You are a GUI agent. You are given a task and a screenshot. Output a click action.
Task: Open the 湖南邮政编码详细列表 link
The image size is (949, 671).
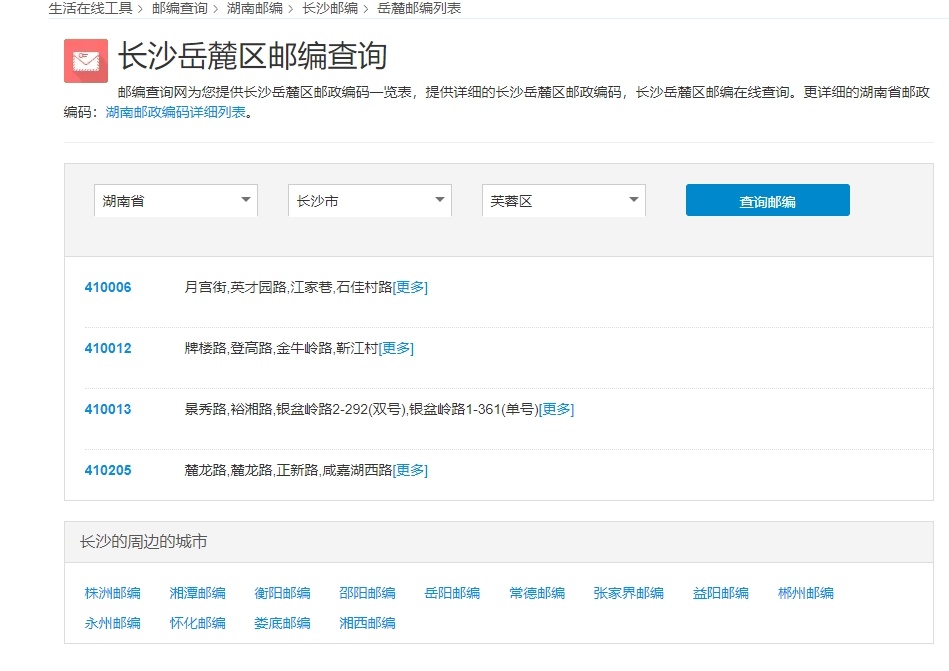click(x=176, y=112)
